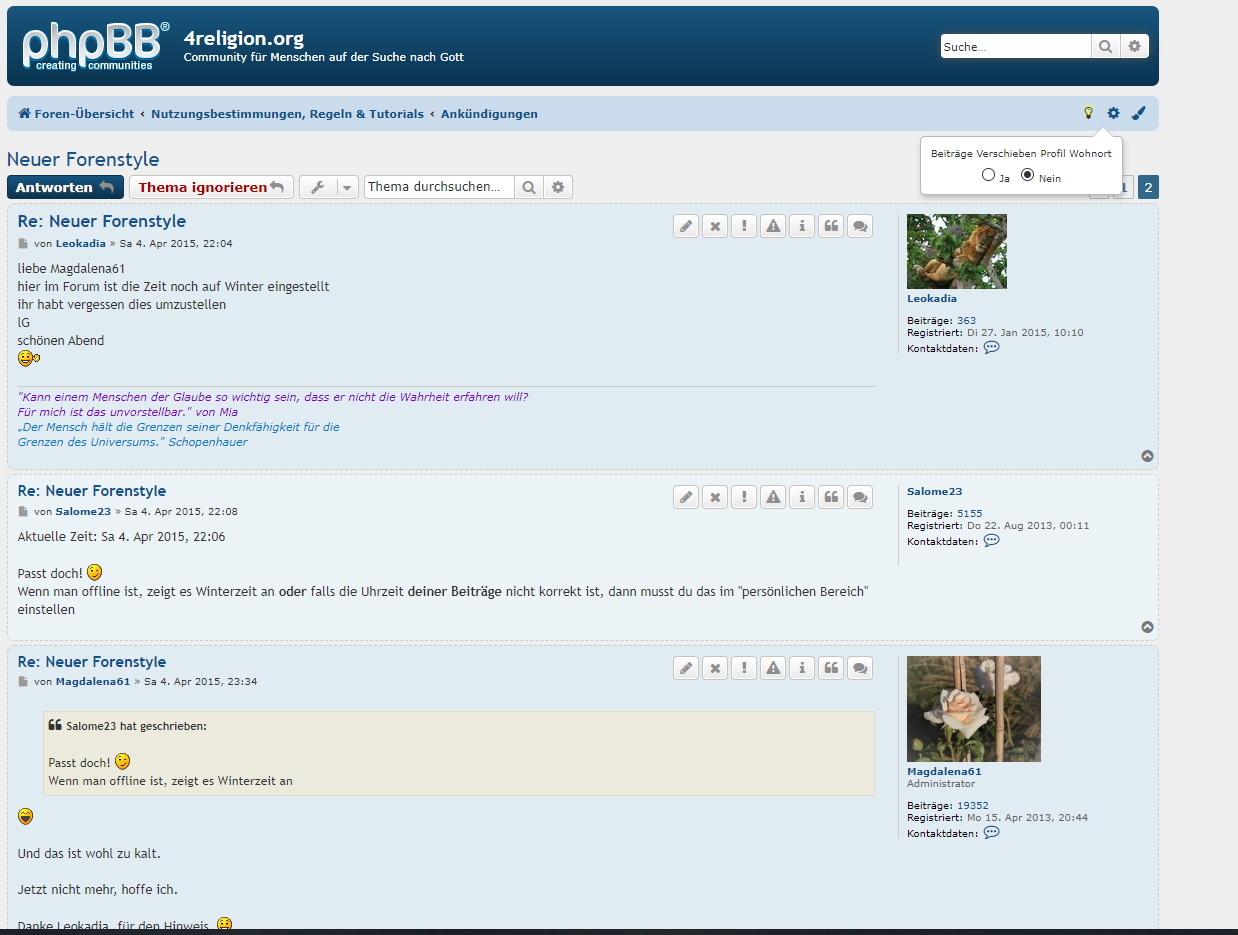Click Magdalena61's rose avatar picture
This screenshot has height=935, width=1238.
point(973,709)
